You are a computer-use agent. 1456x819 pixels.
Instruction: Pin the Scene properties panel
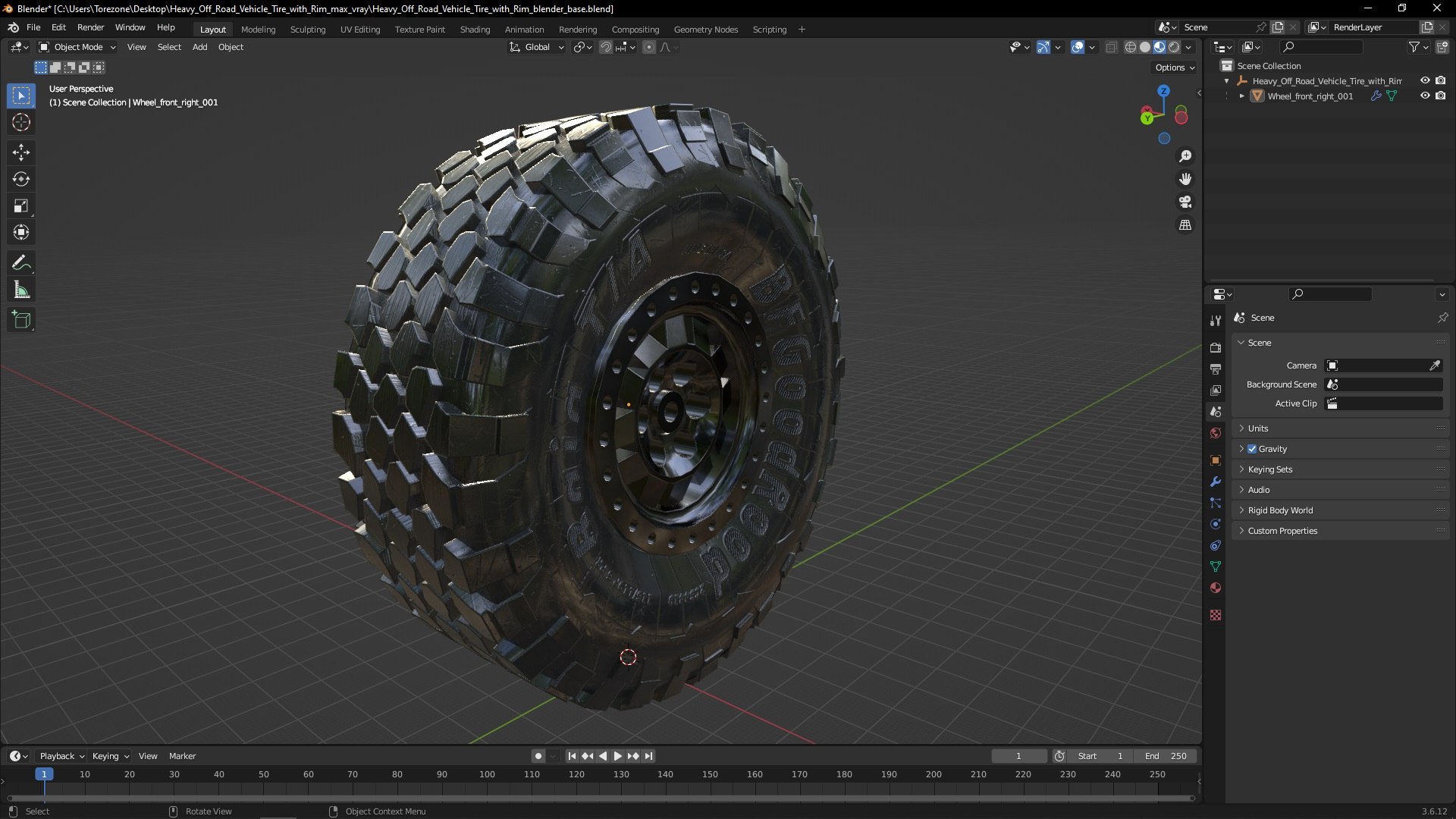[x=1442, y=318]
